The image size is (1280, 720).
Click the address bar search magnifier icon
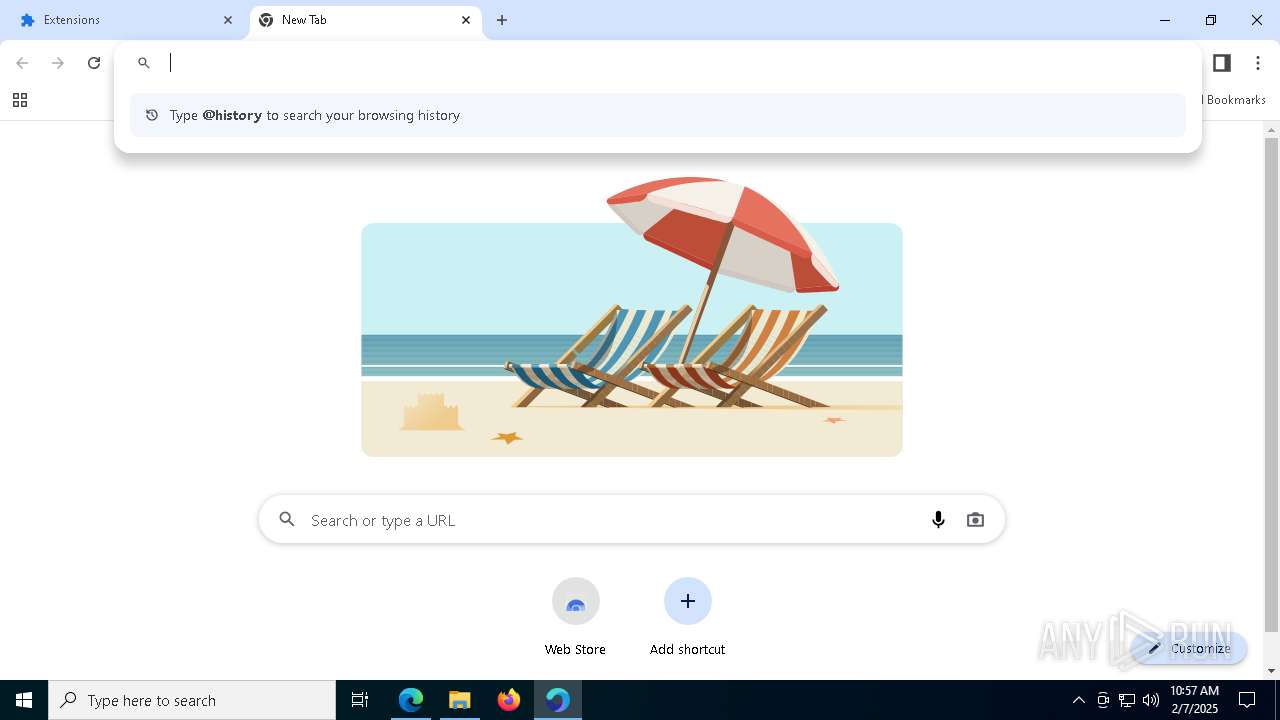tap(144, 63)
